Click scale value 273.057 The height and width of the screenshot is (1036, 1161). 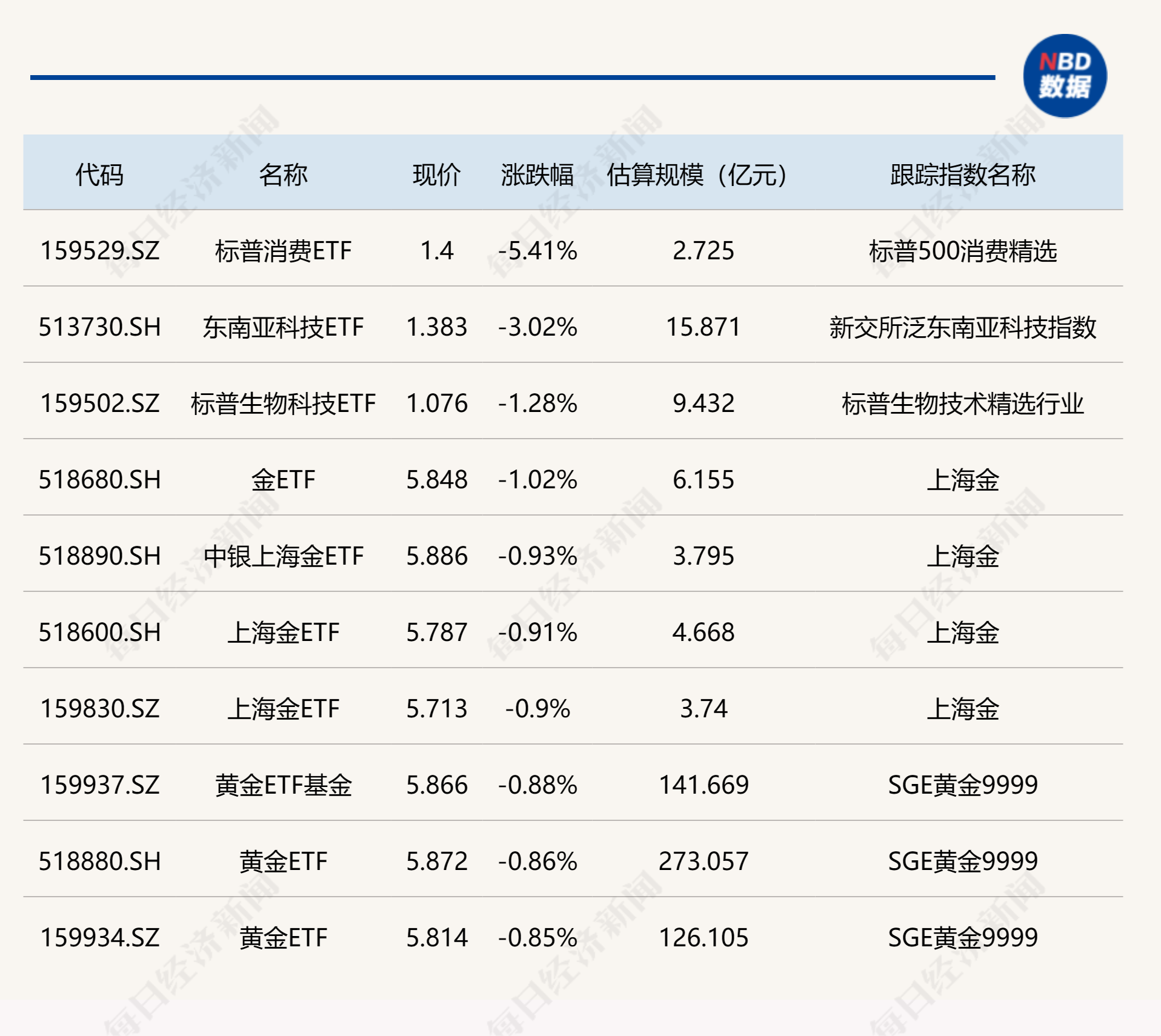(703, 862)
